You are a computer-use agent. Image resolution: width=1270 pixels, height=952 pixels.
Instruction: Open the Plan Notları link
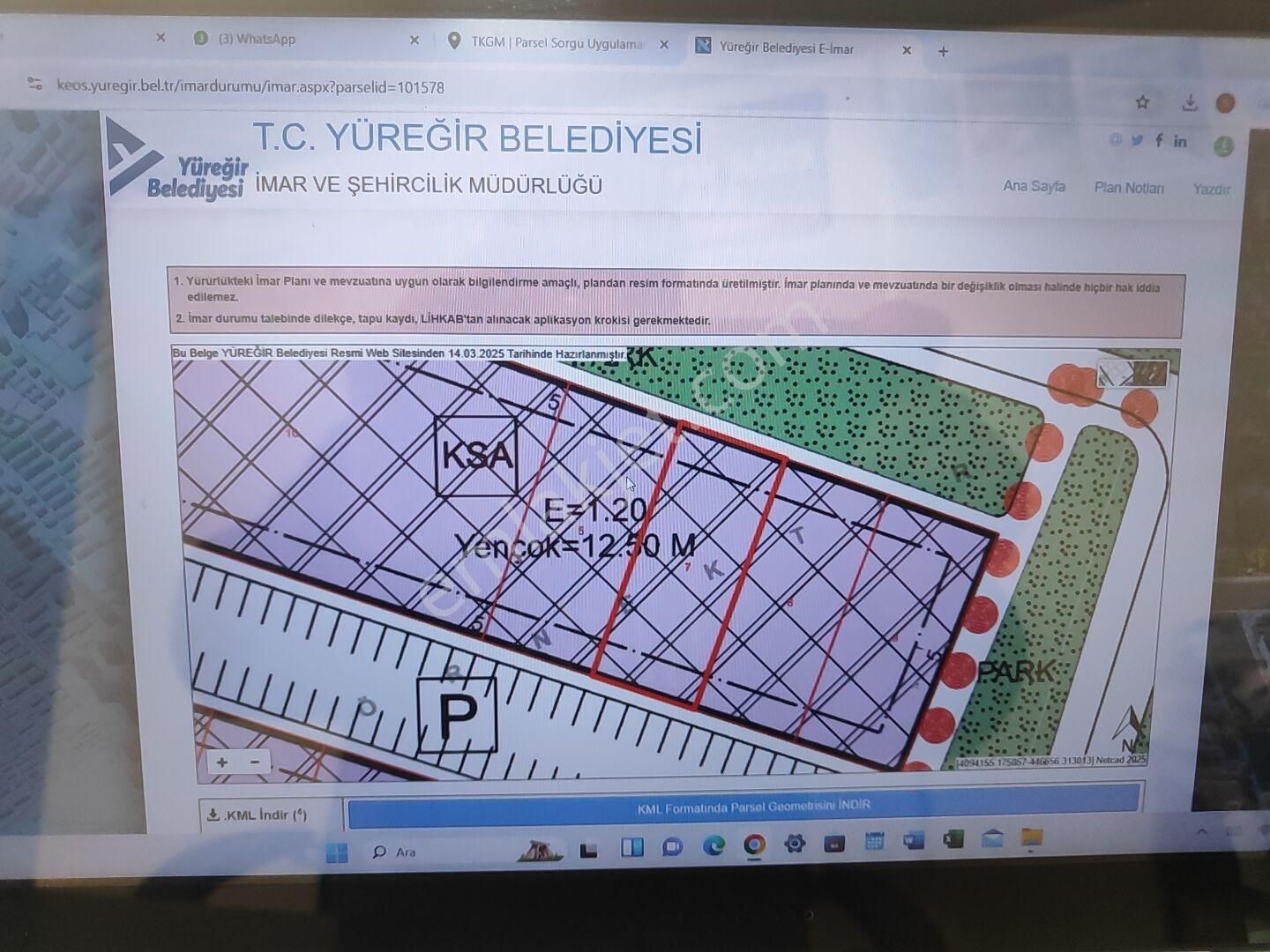1129,188
